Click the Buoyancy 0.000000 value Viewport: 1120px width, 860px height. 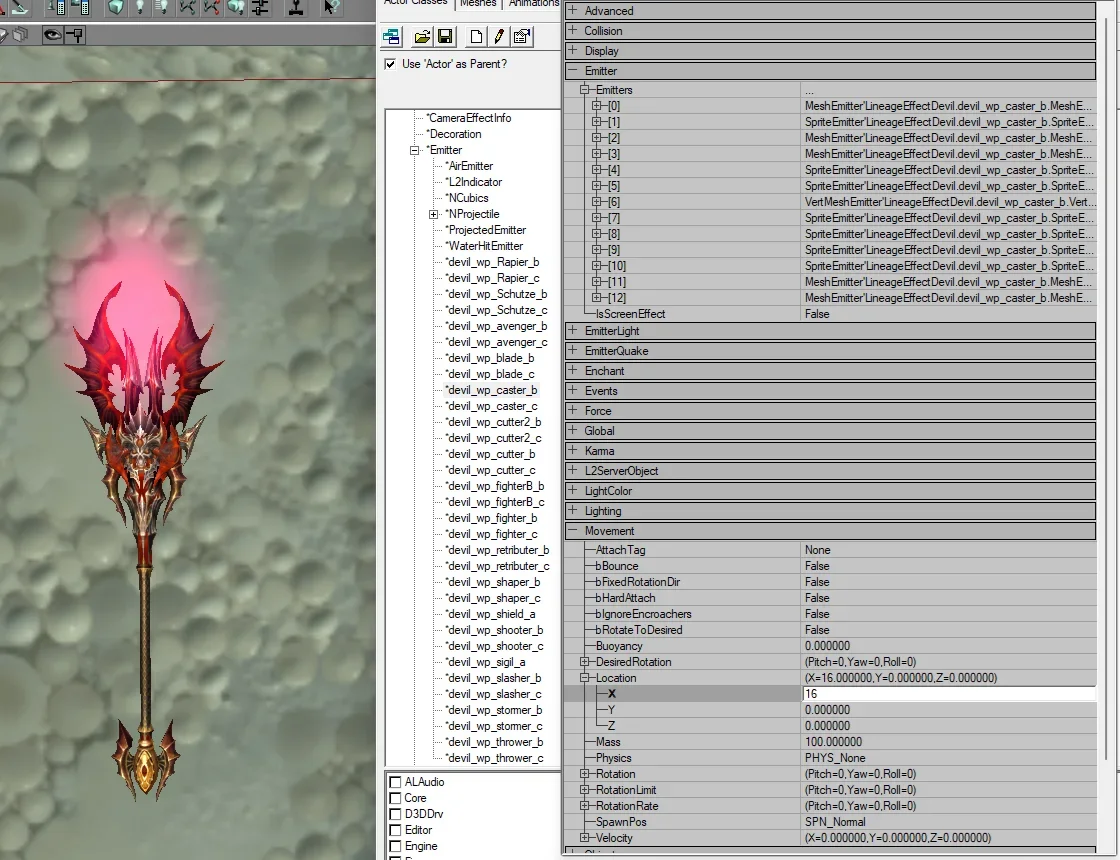pos(827,646)
